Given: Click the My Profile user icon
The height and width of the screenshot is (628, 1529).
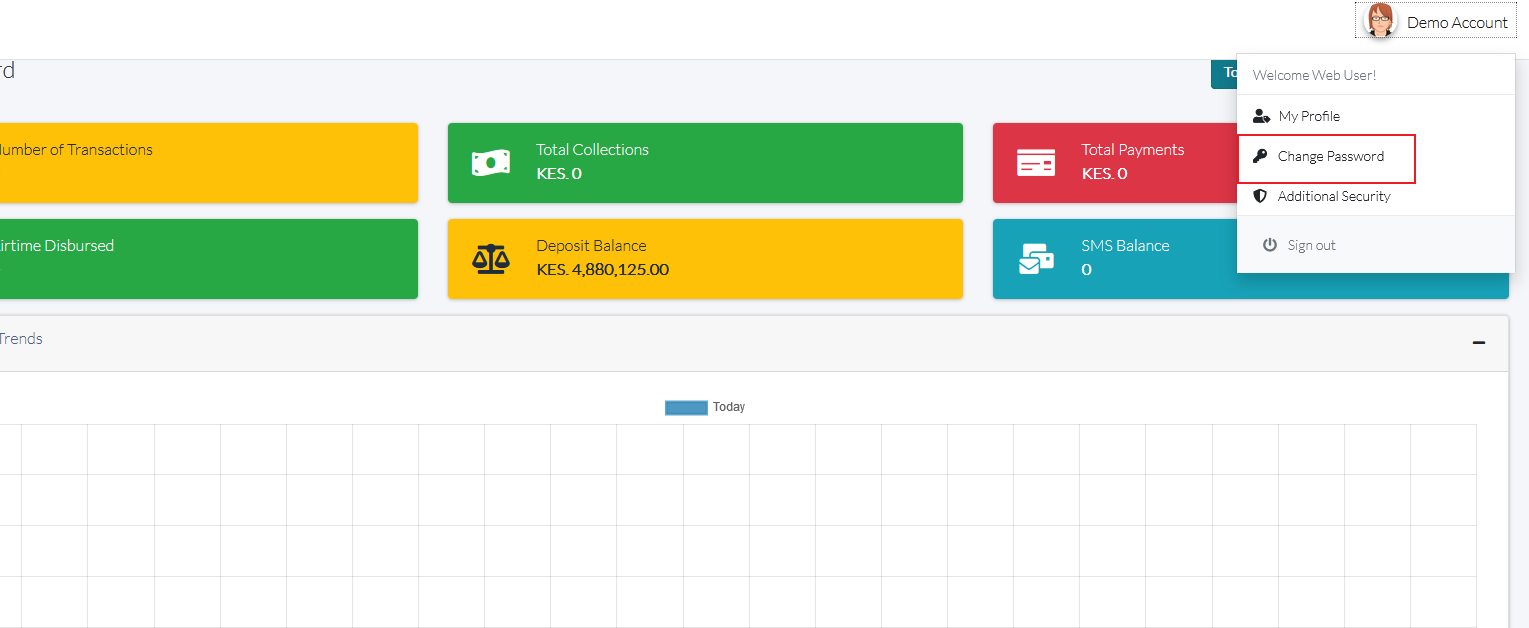Looking at the screenshot, I should (x=1261, y=116).
